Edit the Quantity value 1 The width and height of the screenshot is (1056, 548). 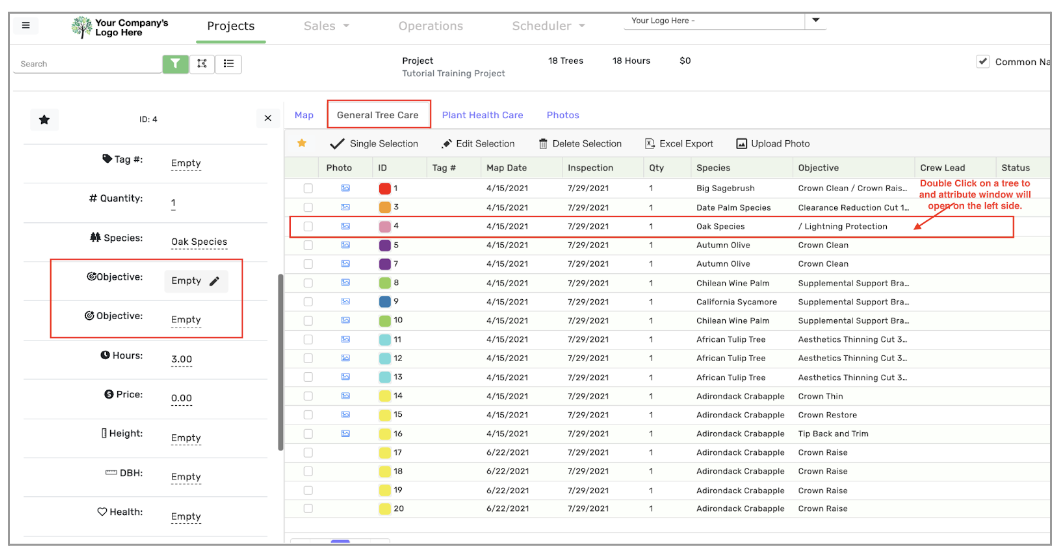click(x=173, y=203)
